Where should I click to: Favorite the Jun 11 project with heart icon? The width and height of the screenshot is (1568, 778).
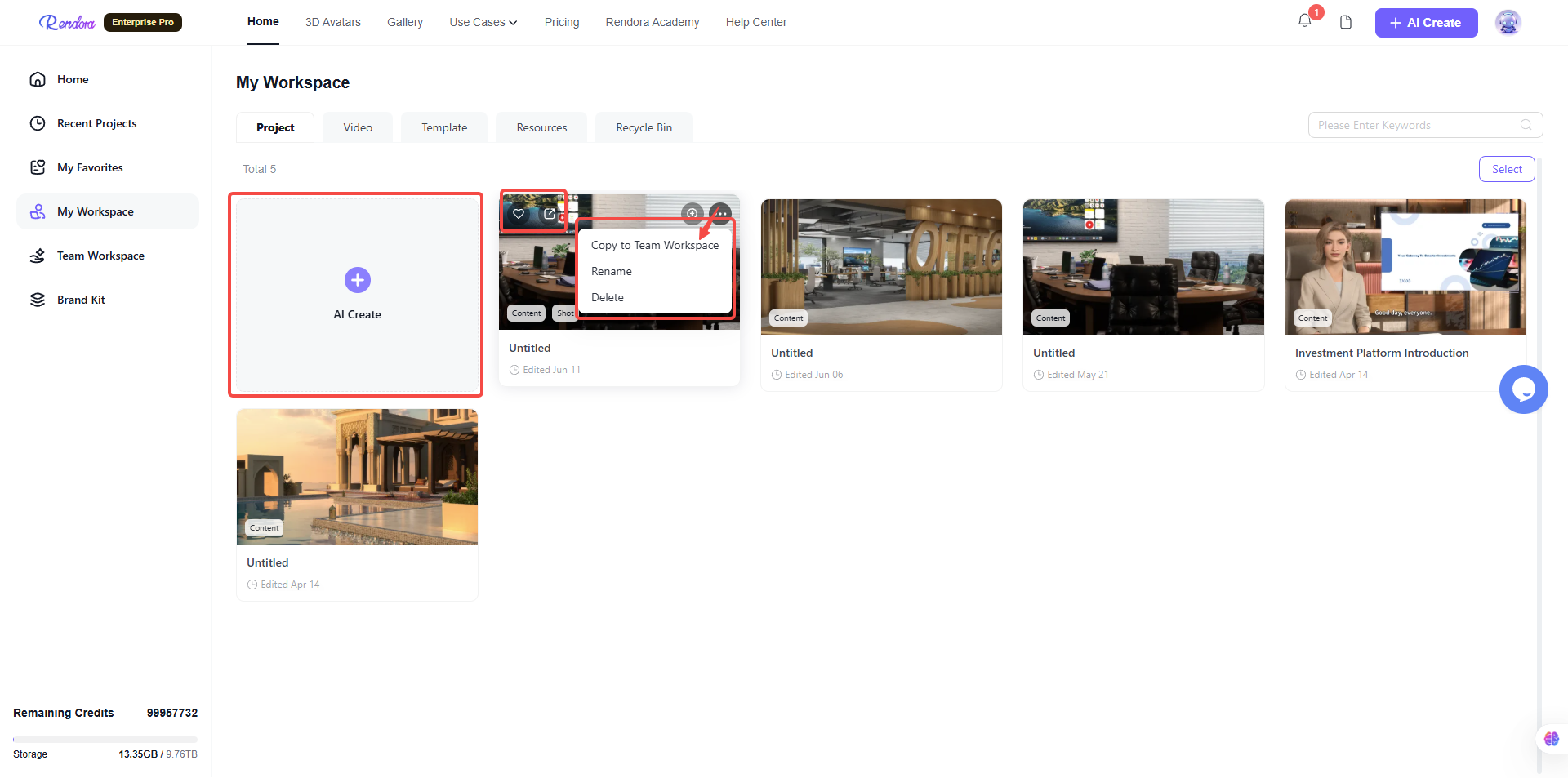tap(519, 214)
